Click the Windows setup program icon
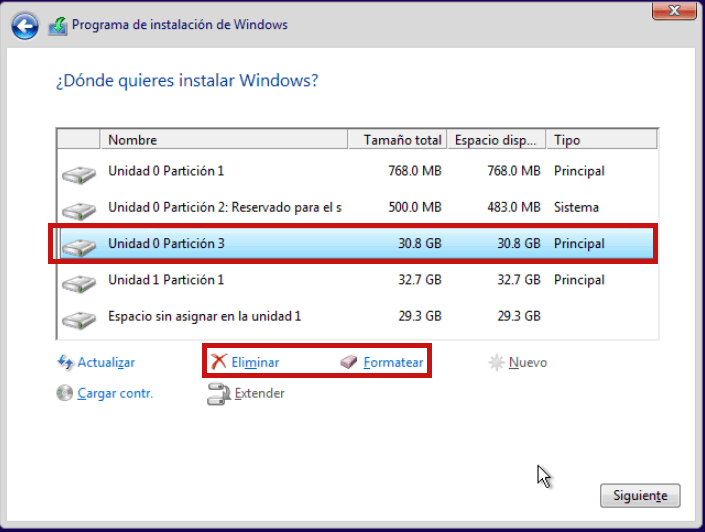The height and width of the screenshot is (532, 705). pos(58,26)
